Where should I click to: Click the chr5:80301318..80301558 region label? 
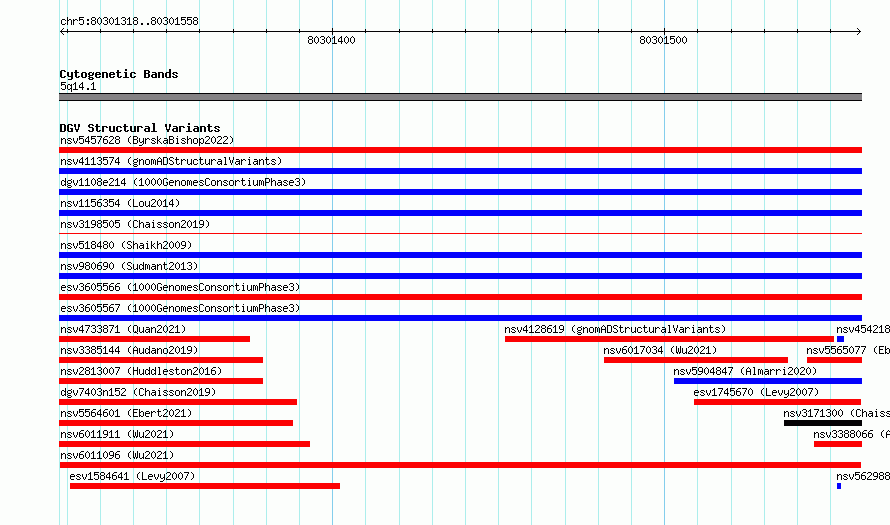pyautogui.click(x=129, y=22)
